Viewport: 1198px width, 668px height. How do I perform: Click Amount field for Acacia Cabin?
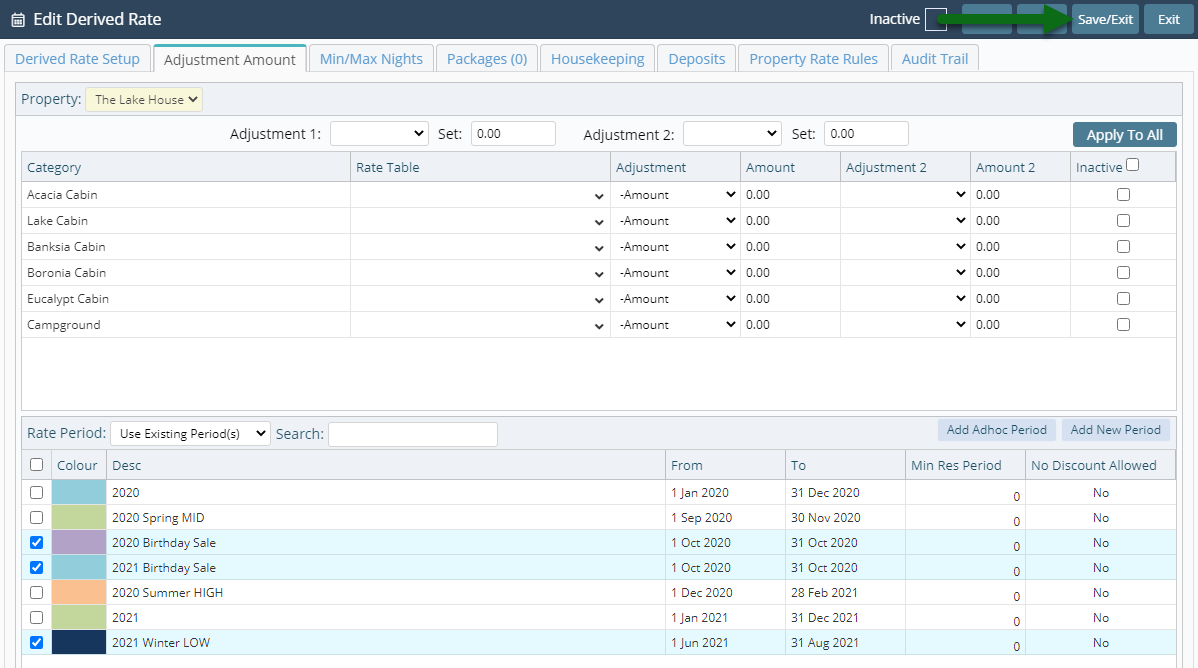790,195
